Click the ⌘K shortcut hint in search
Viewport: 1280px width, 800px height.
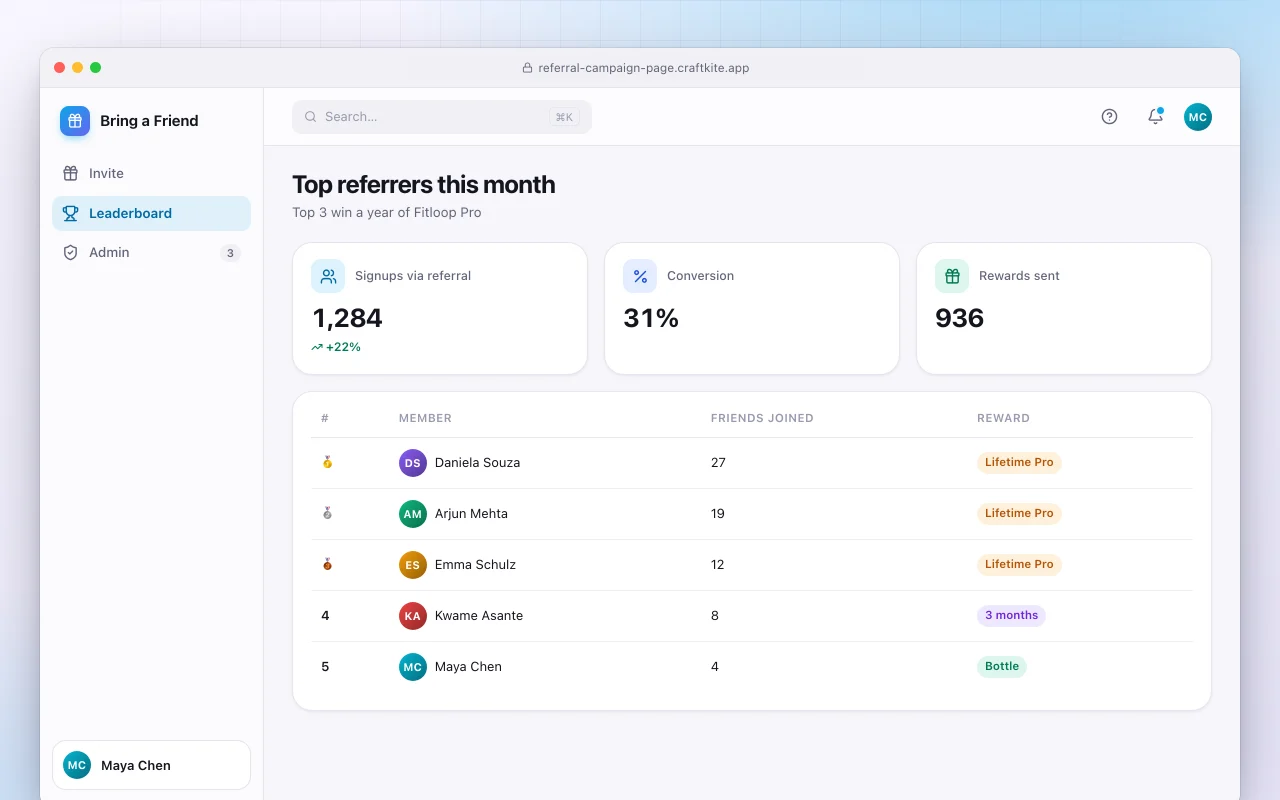click(x=564, y=117)
